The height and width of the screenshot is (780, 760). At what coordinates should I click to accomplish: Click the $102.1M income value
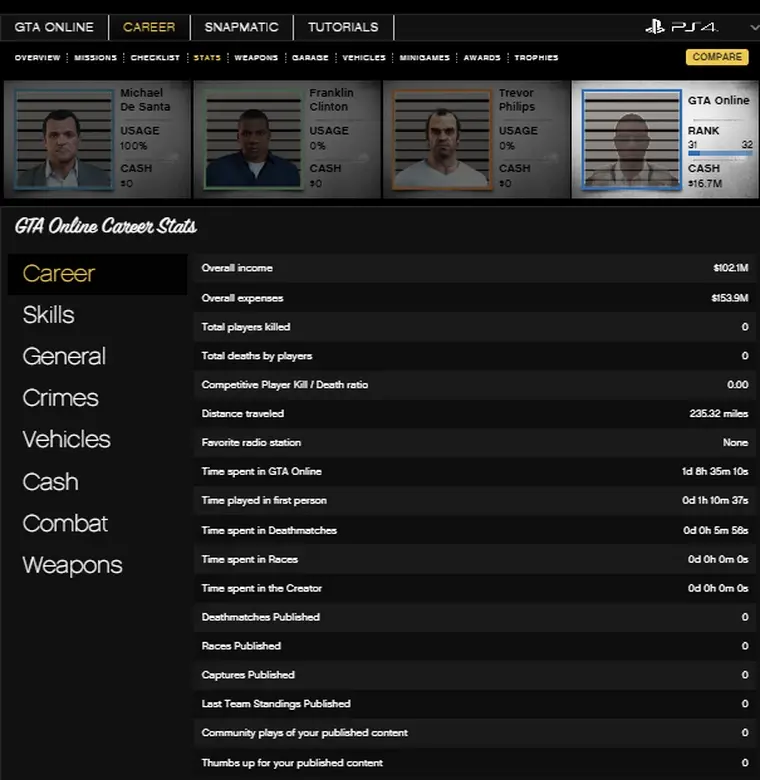tap(730, 268)
